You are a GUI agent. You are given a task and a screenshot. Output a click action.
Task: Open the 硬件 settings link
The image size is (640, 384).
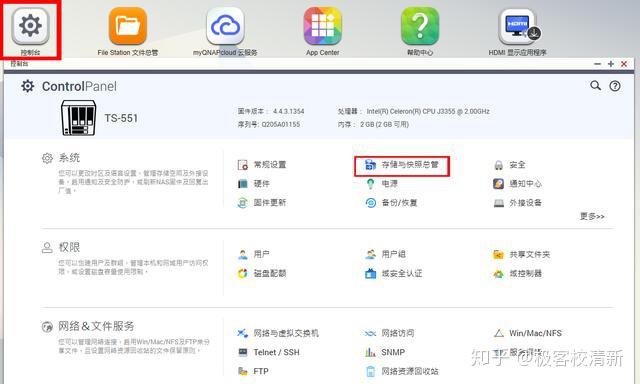[x=262, y=184]
